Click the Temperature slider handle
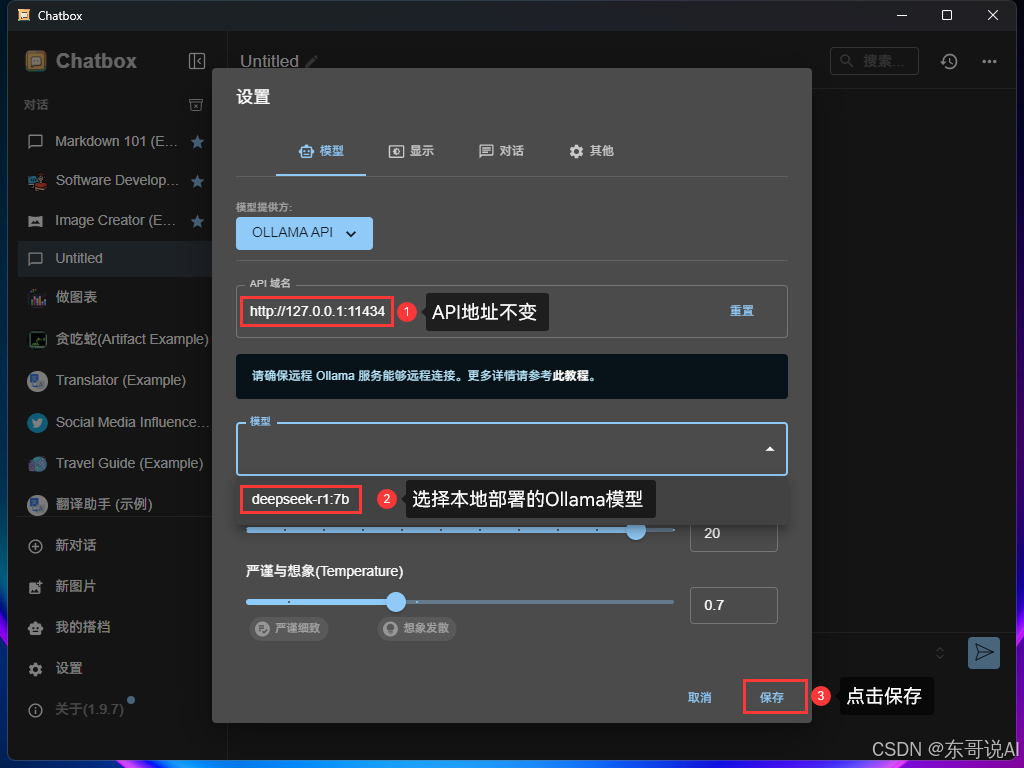The image size is (1024, 768). tap(396, 602)
